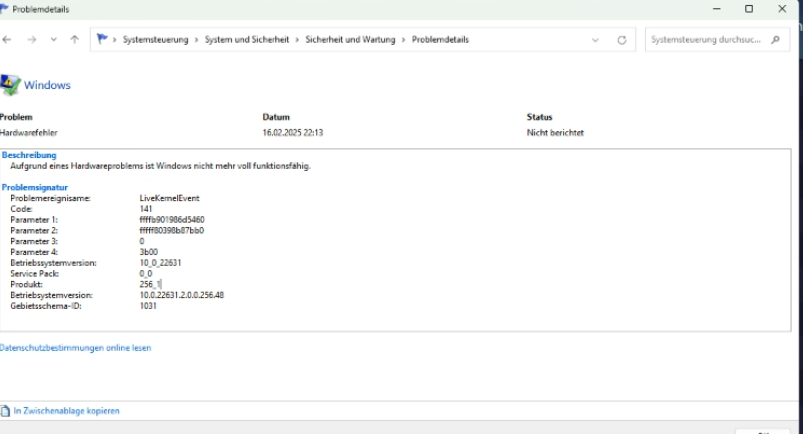
Task: Click the hardware problem description sentence
Action: point(160,166)
